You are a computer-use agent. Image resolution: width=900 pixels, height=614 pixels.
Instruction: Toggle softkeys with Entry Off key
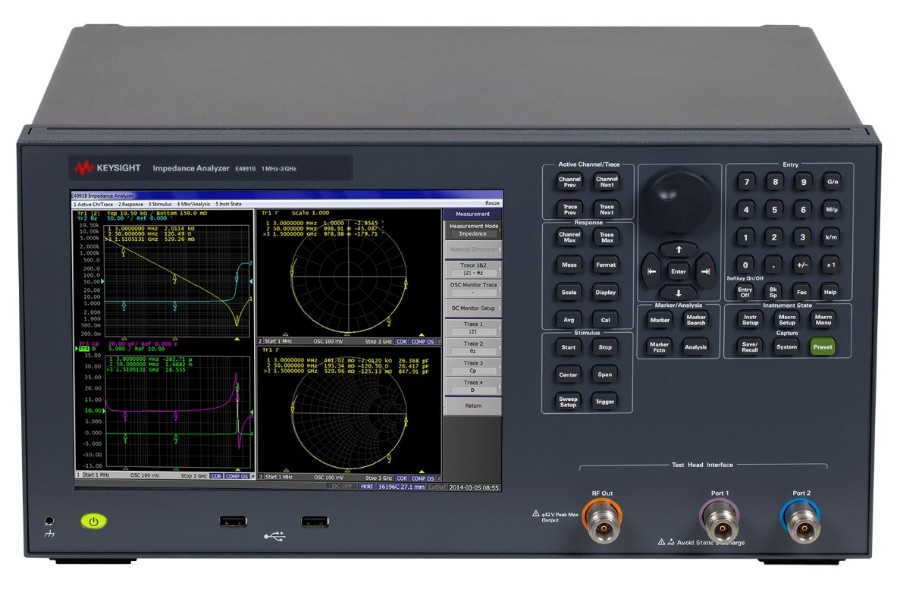tap(744, 290)
